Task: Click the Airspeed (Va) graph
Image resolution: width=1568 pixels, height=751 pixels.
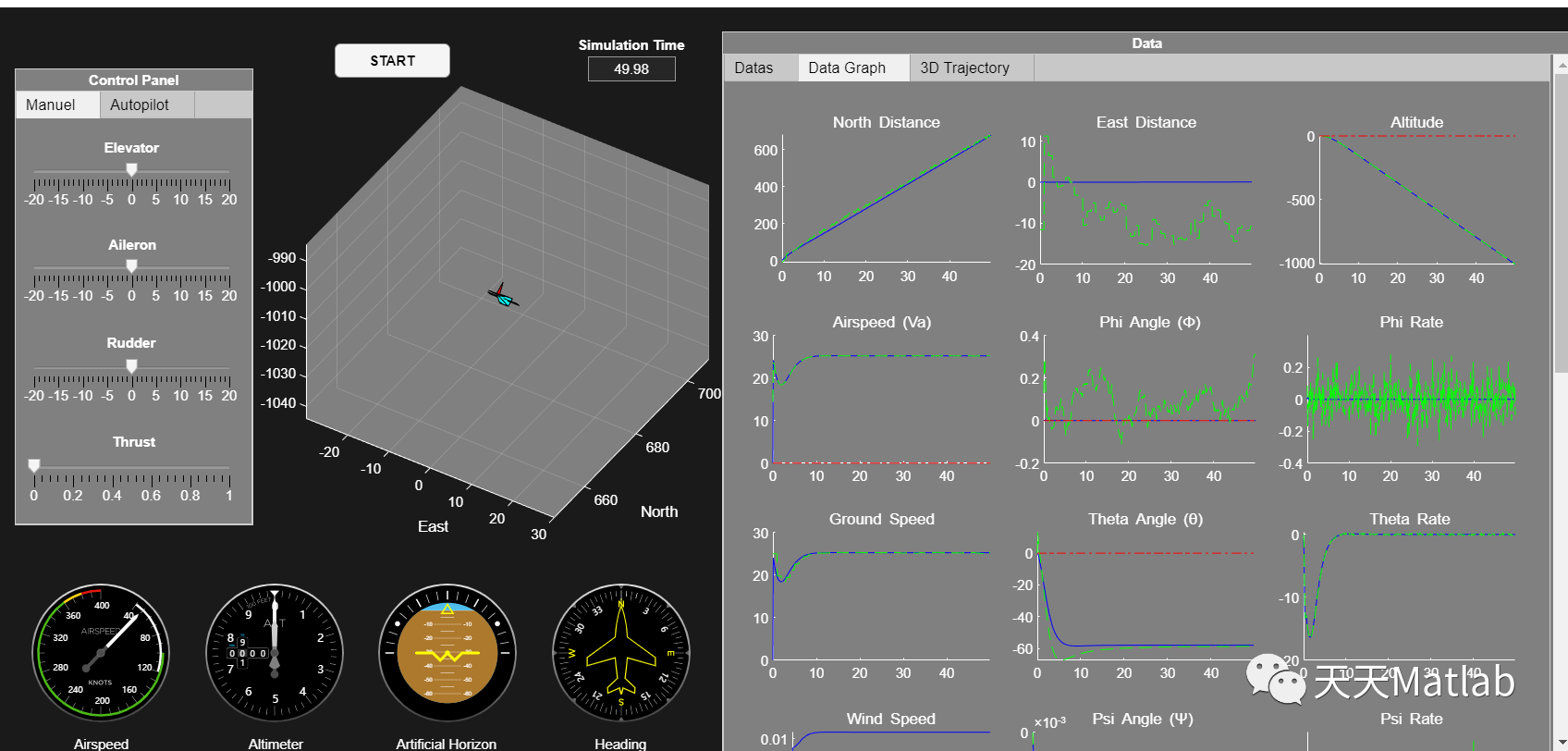Action: click(x=881, y=400)
